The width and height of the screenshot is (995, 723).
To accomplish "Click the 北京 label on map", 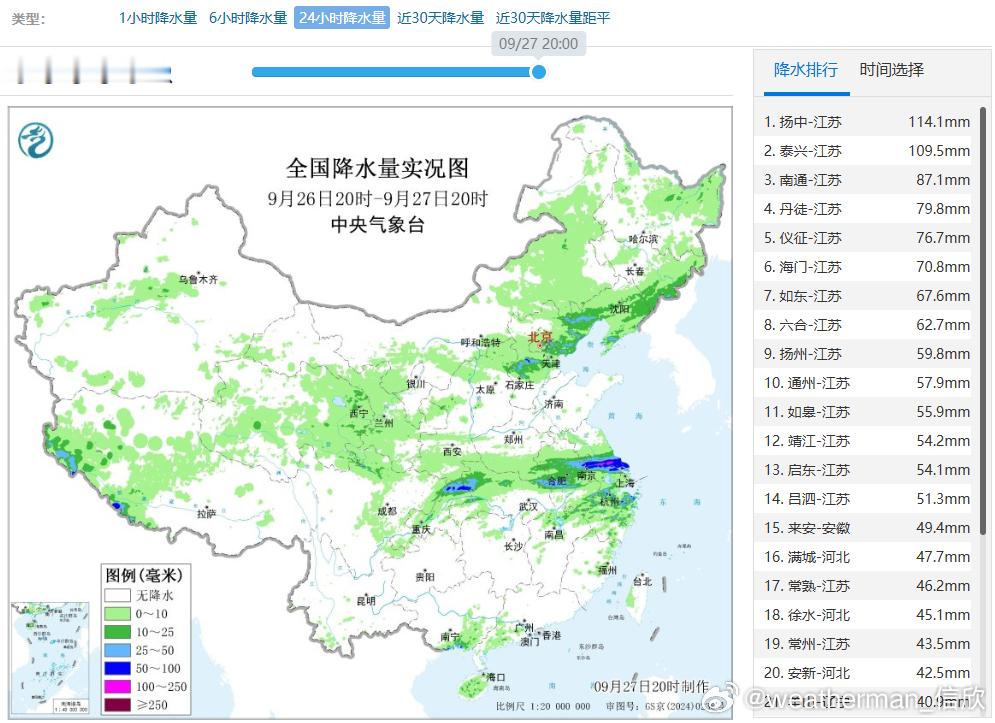I will pyautogui.click(x=540, y=336).
